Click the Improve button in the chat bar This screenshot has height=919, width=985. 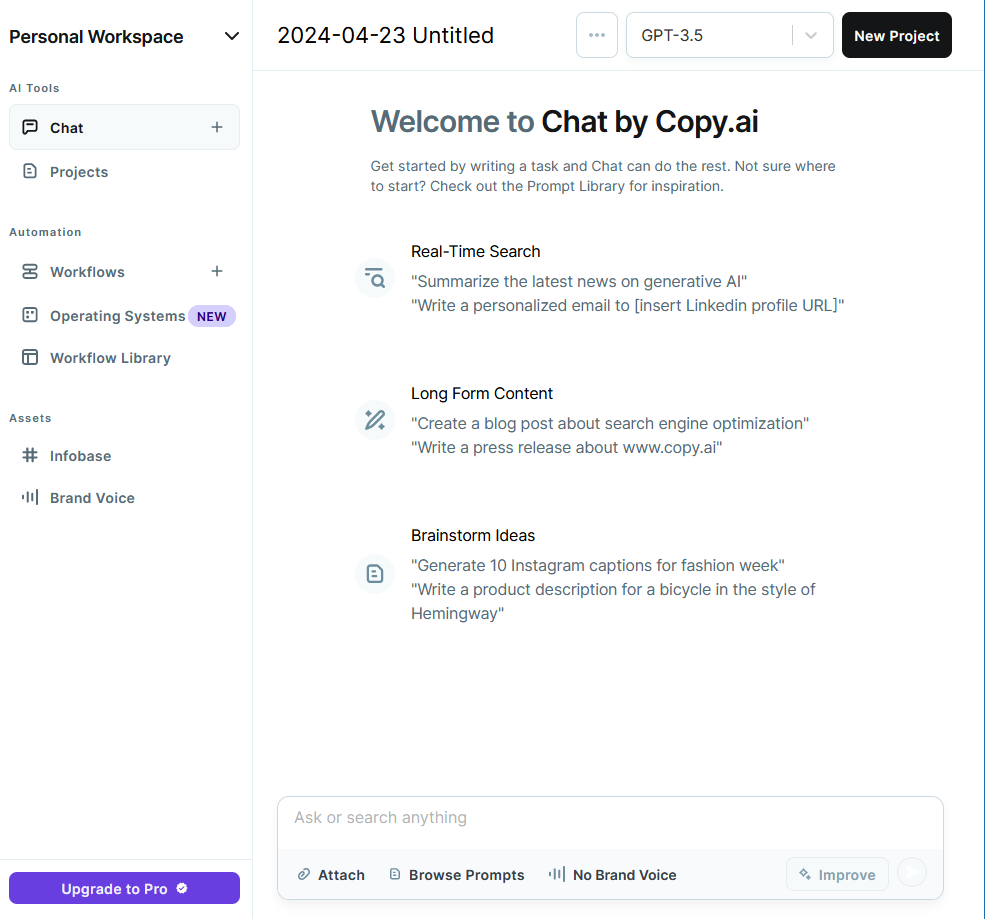pos(837,873)
